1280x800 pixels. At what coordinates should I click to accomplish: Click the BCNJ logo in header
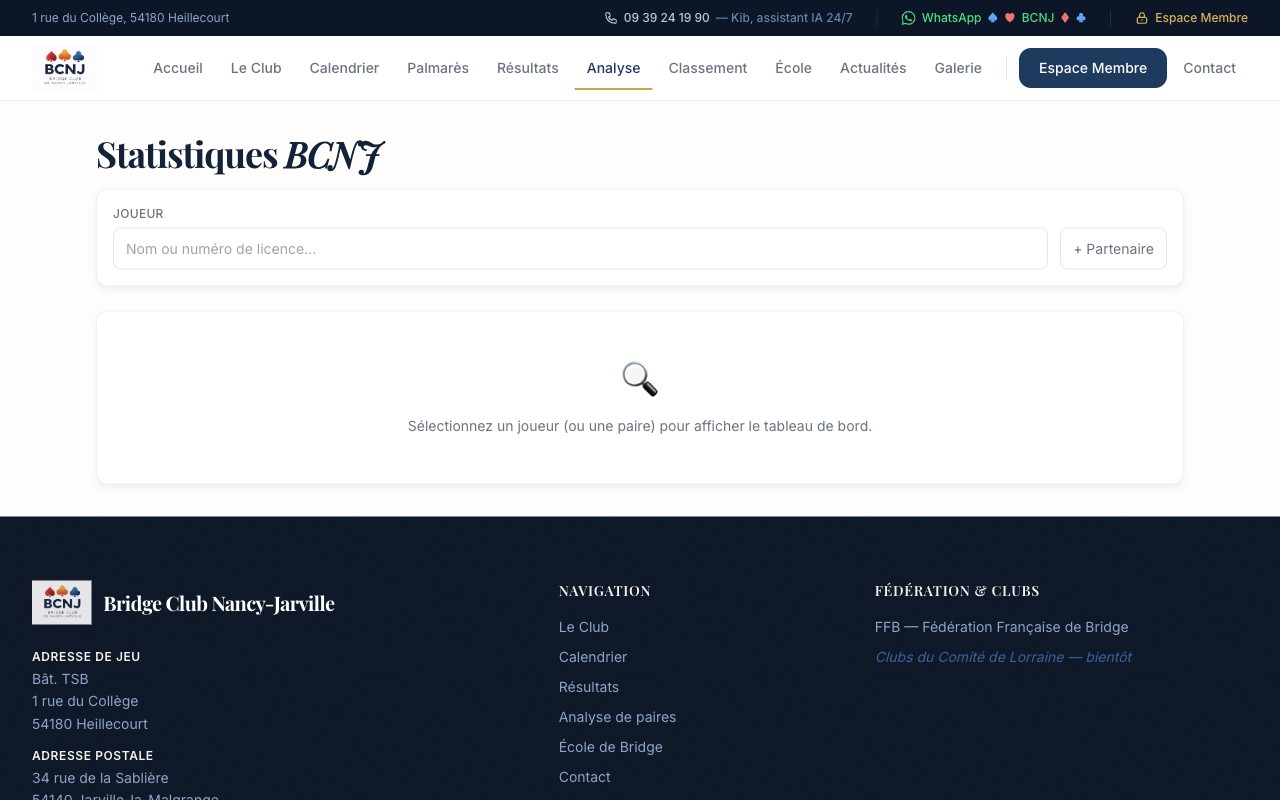point(64,68)
